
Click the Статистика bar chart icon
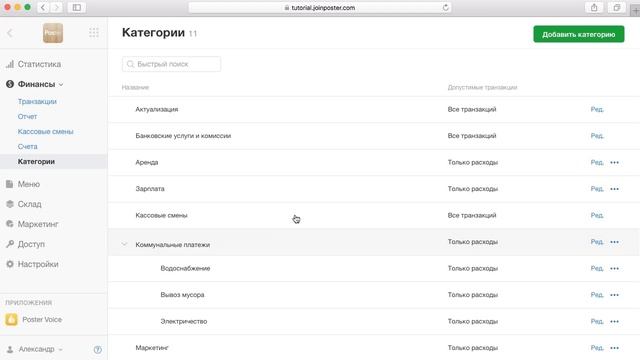[x=10, y=64]
